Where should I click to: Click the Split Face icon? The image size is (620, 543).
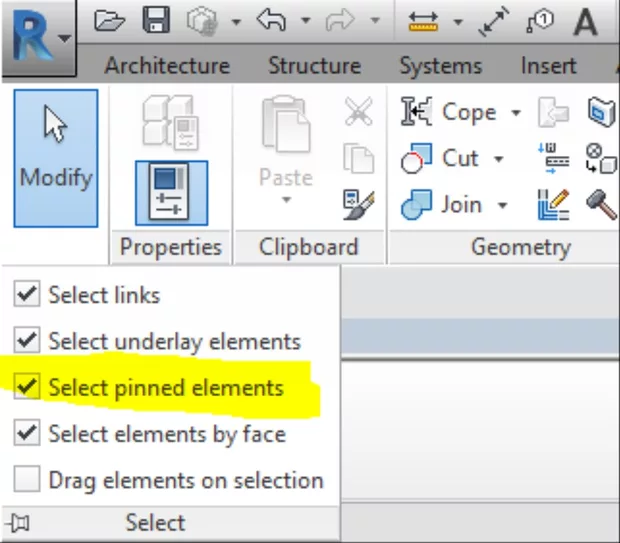pos(601,112)
